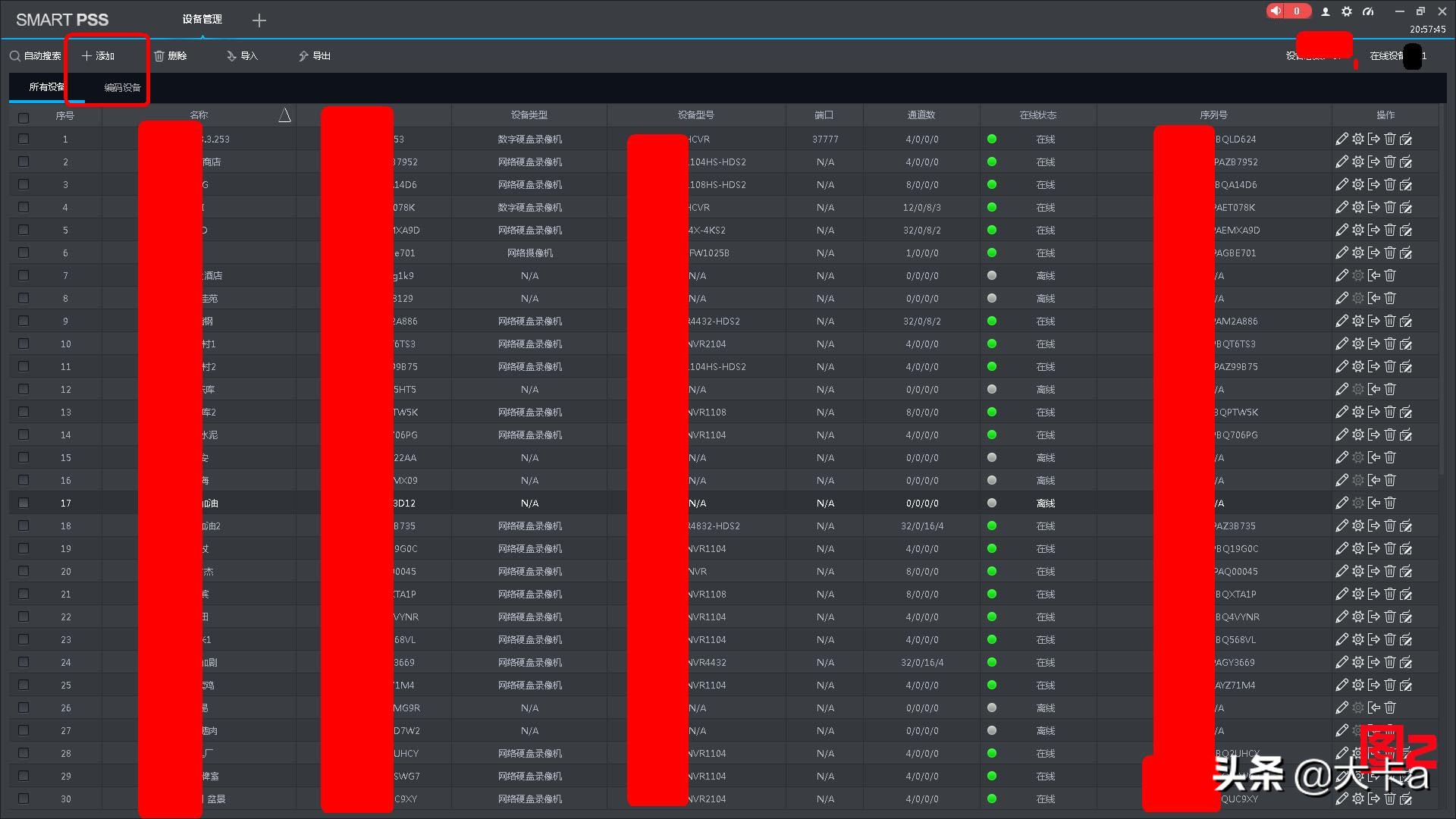Click the login arrow icon for offline row 7
The height and width of the screenshot is (819, 1456).
click(x=1374, y=275)
